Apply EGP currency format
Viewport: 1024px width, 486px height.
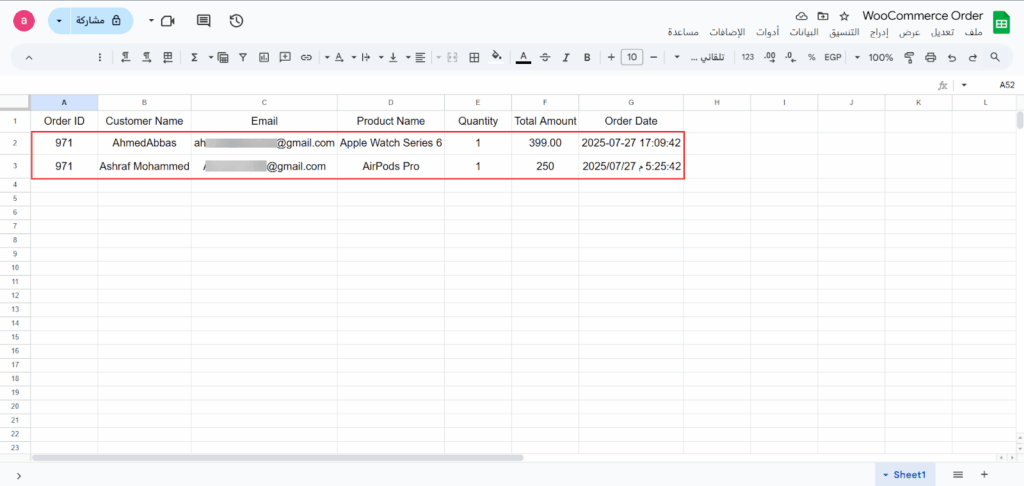833,57
